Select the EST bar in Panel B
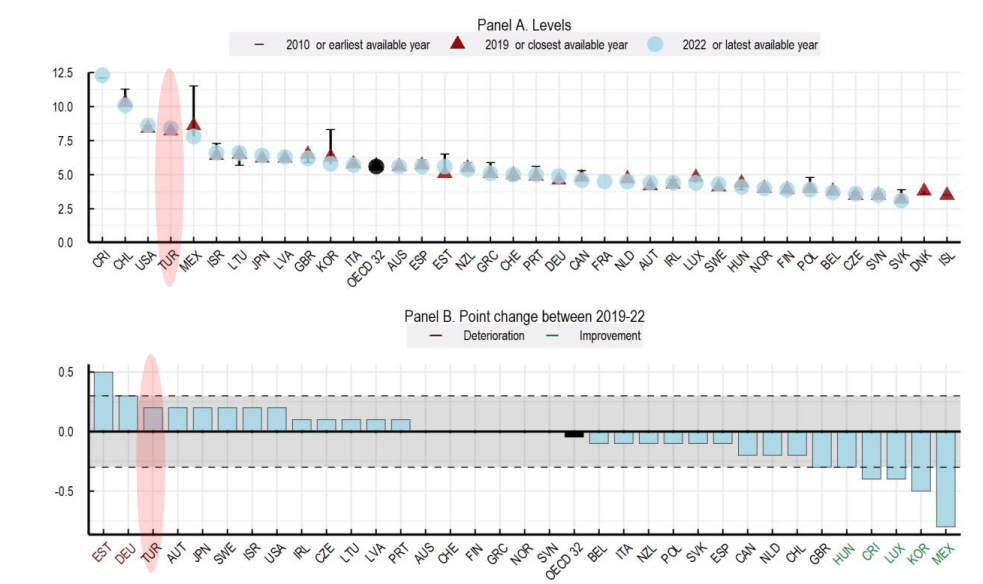 (x=103, y=402)
